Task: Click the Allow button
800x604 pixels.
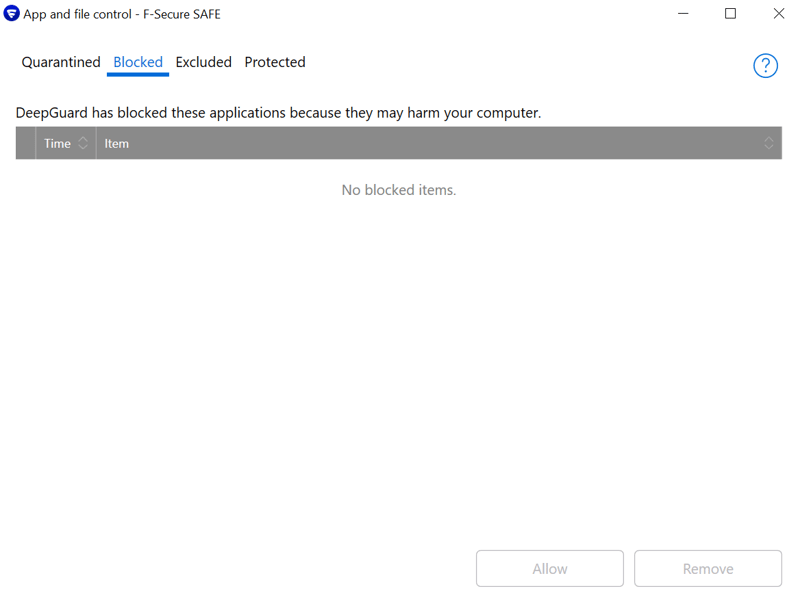Action: coord(549,568)
